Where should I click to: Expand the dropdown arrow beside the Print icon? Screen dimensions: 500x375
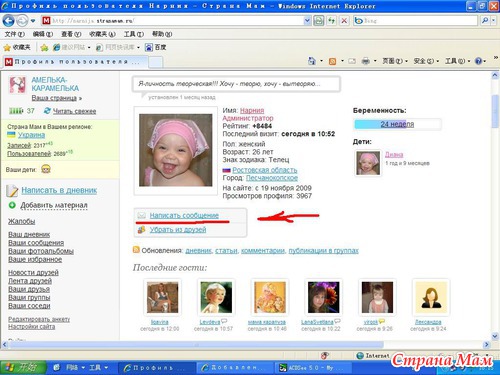click(375, 61)
